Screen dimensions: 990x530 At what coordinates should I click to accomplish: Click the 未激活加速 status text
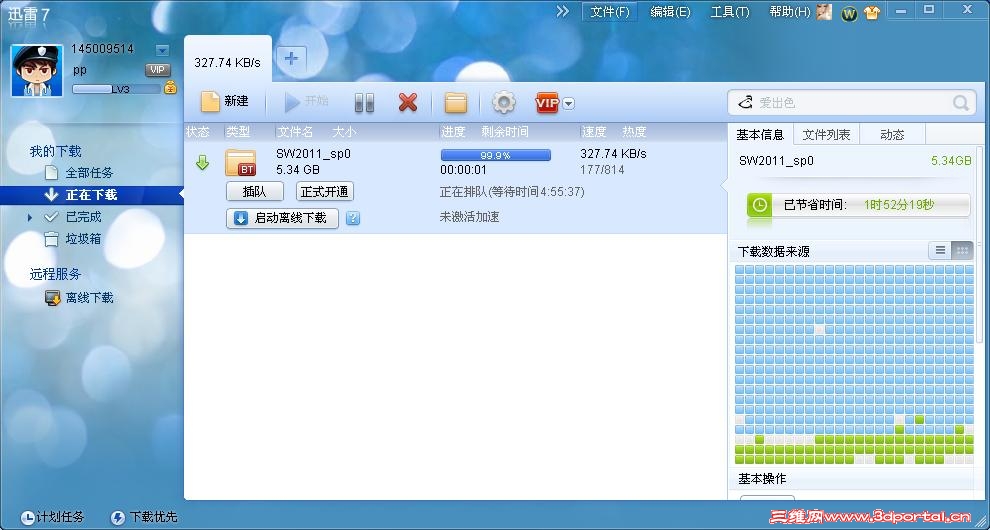tap(469, 217)
